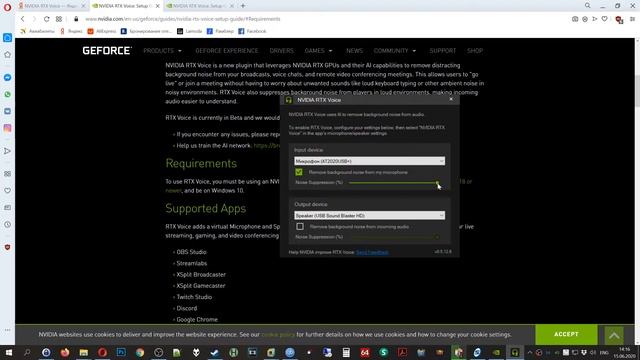Open Photoshop from the taskbar
The image size is (640, 360).
click(x=121, y=352)
